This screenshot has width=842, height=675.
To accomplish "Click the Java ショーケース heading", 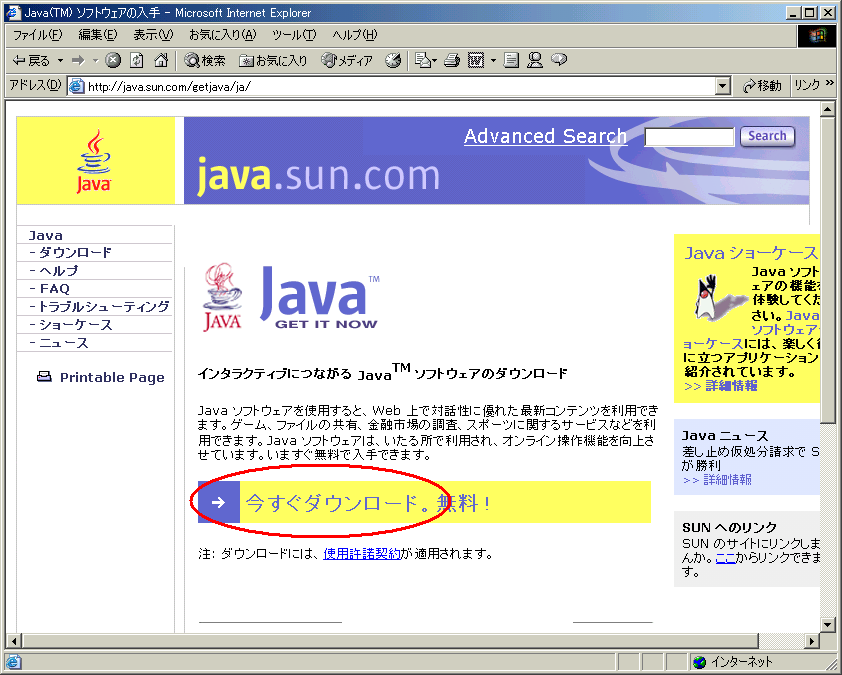I will (751, 253).
